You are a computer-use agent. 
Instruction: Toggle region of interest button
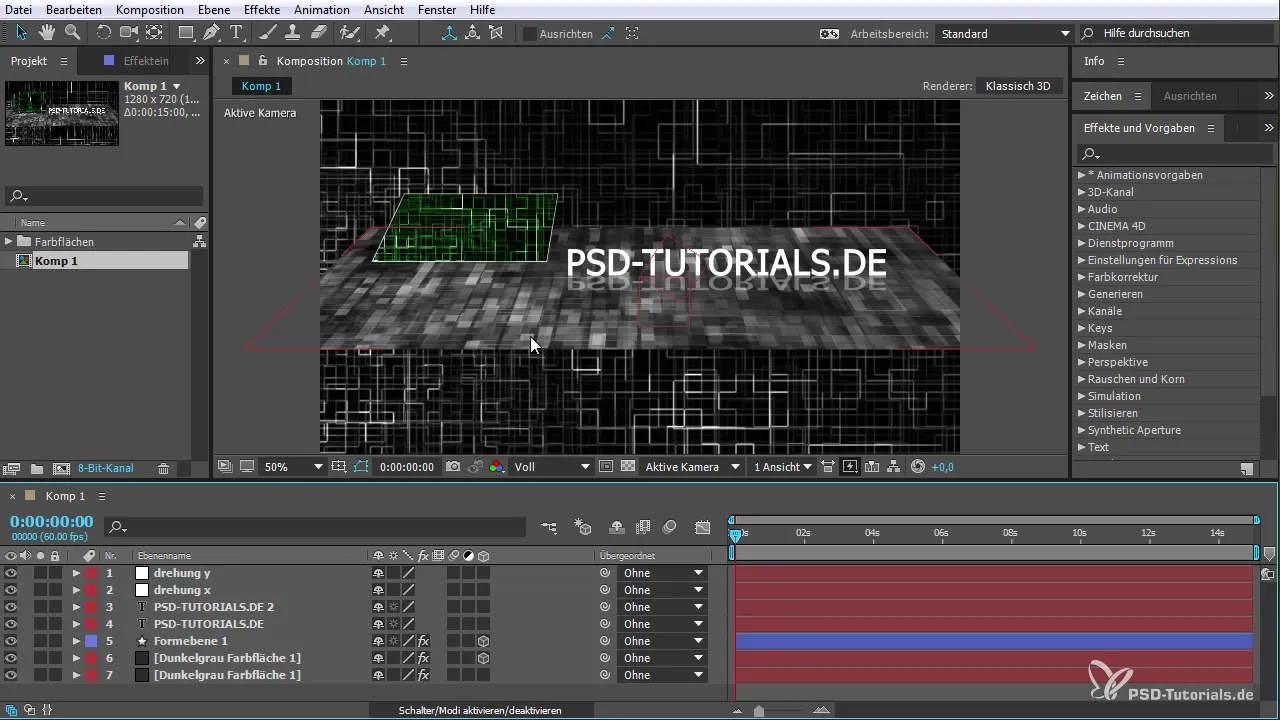point(606,467)
